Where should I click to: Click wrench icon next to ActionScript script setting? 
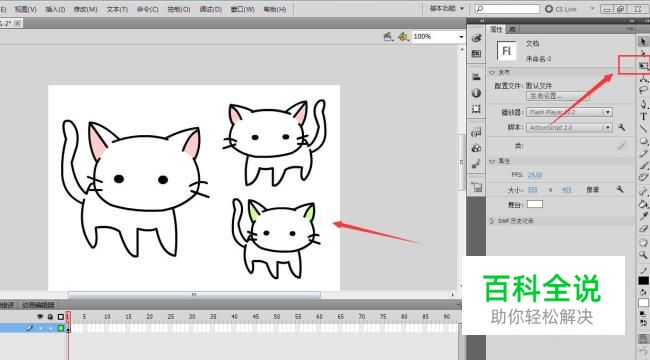(x=621, y=127)
